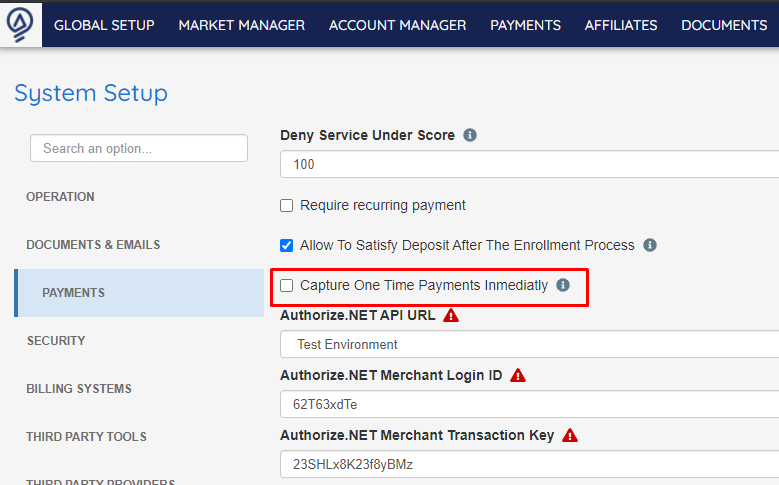Click warning triangle beside Merchant Login ID
The width and height of the screenshot is (779, 485).
518,375
